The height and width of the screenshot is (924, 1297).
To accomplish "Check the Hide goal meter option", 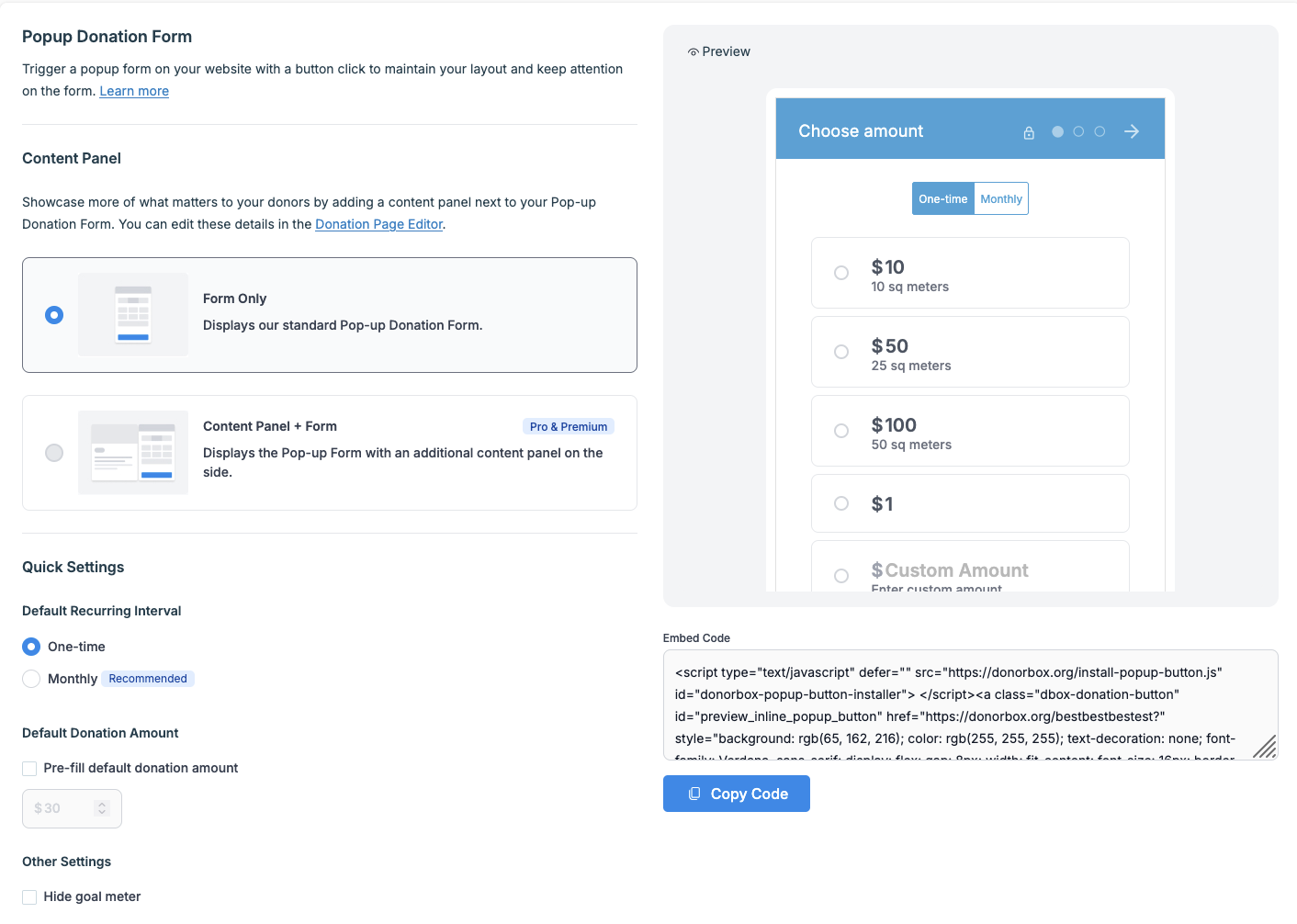I will tap(29, 897).
